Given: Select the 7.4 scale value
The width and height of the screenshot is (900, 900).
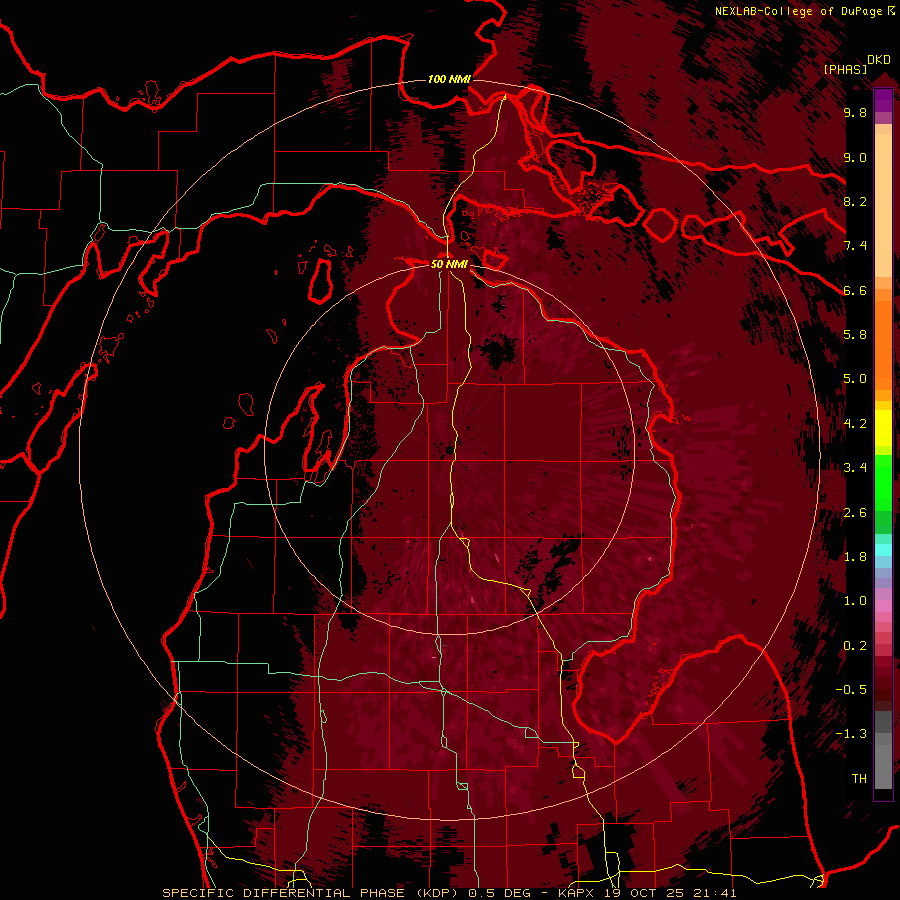Looking at the screenshot, I should [x=855, y=246].
